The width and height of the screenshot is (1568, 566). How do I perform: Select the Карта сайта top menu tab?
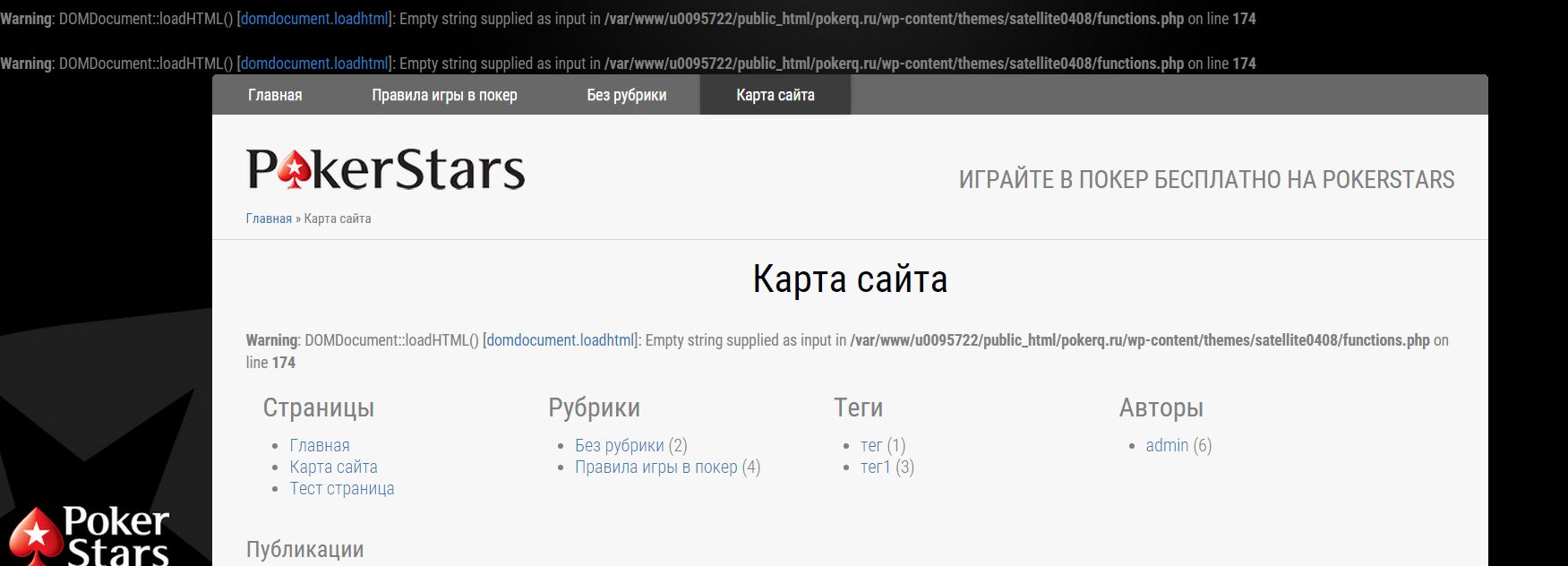click(775, 95)
